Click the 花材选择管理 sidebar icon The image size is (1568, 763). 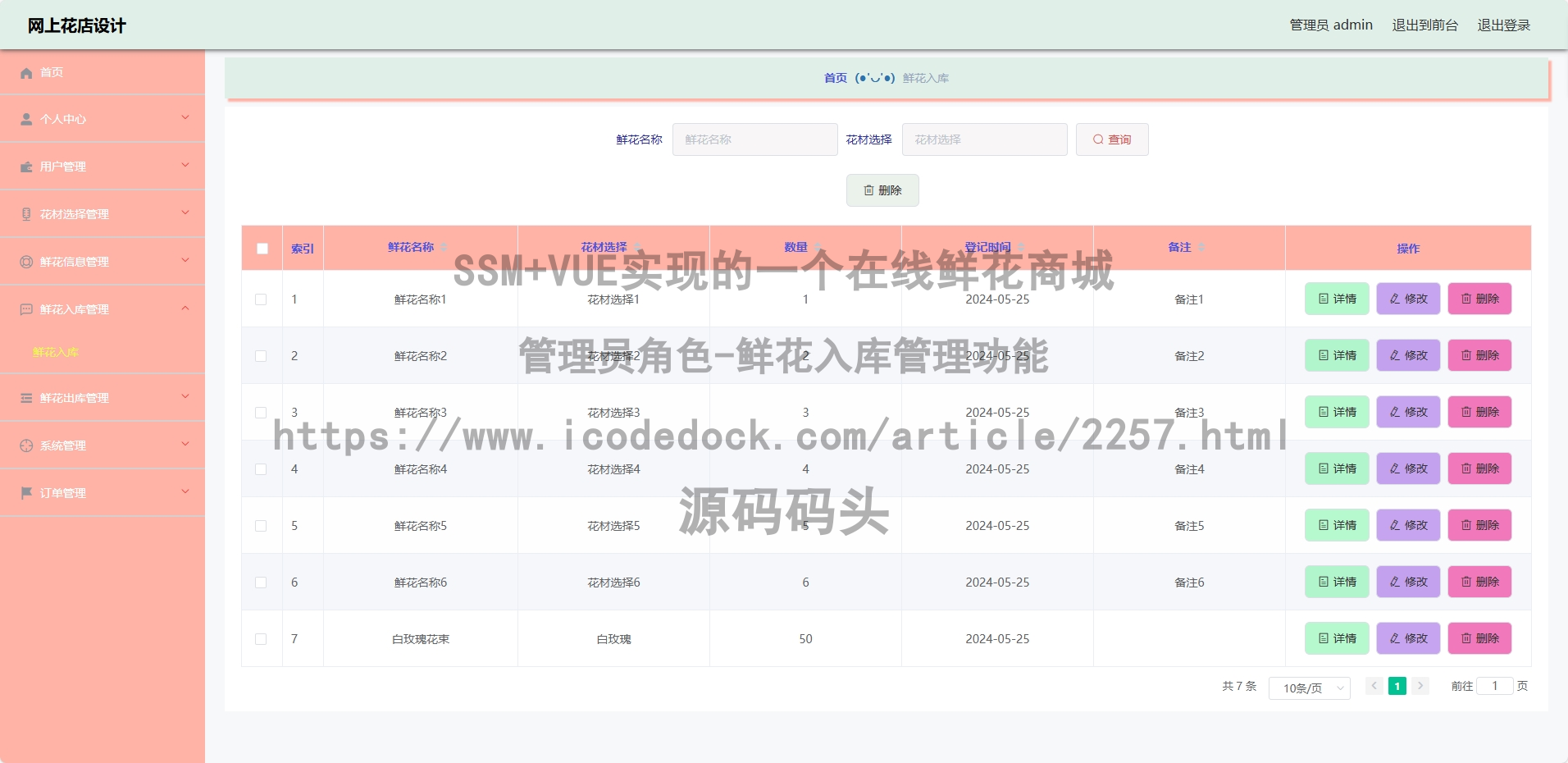[x=26, y=214]
